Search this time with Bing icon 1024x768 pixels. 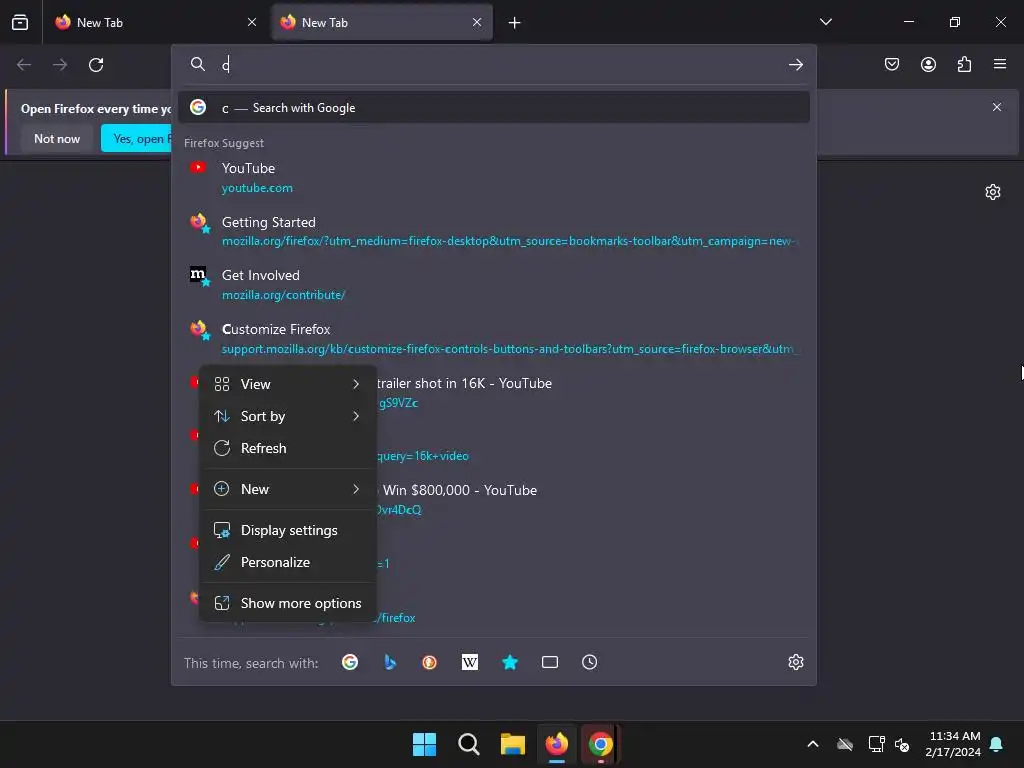click(390, 662)
